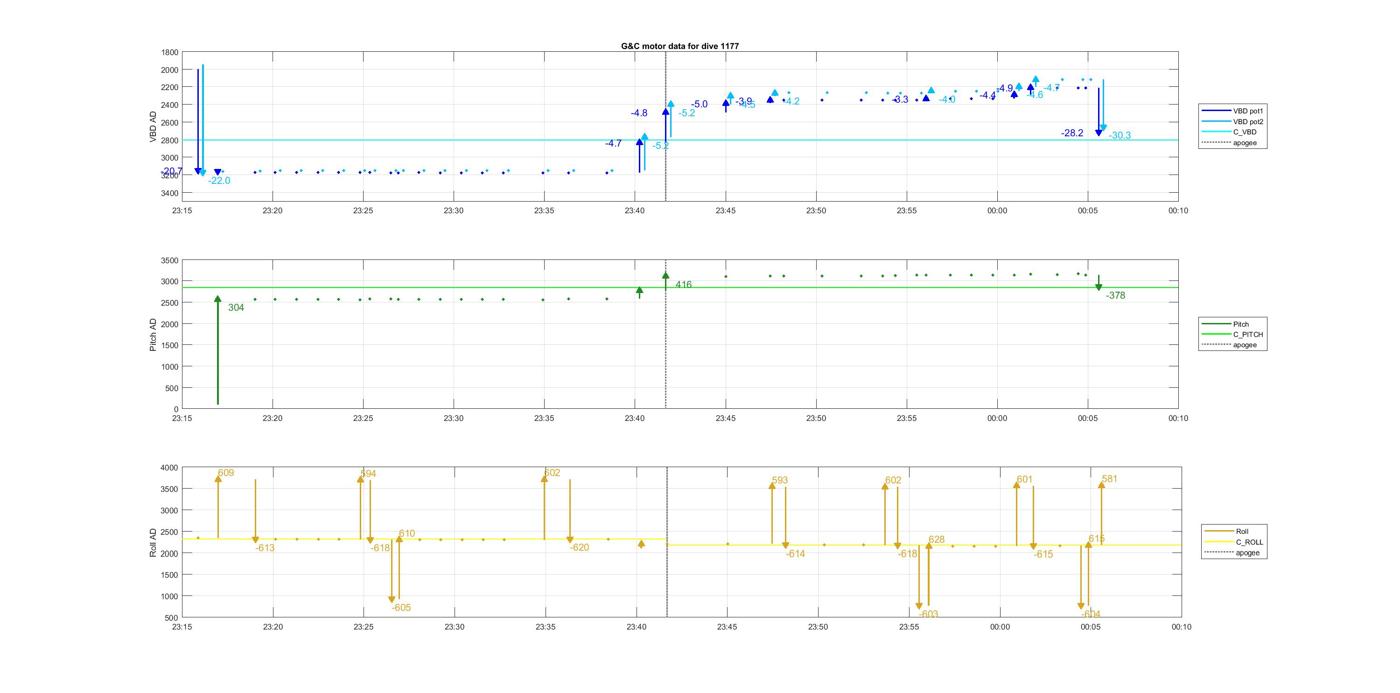The image size is (1400, 693).
Task: Click the '-614' roll data label
Action: pyautogui.click(x=795, y=554)
